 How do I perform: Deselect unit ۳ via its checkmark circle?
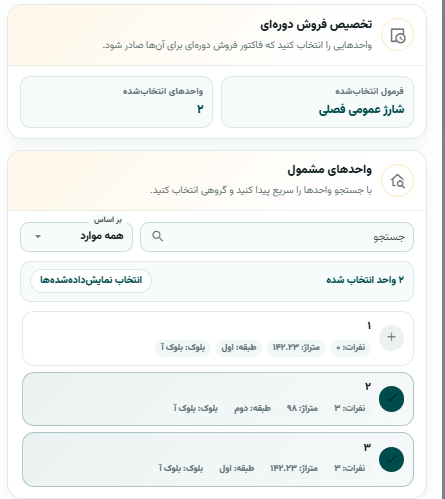point(391,459)
